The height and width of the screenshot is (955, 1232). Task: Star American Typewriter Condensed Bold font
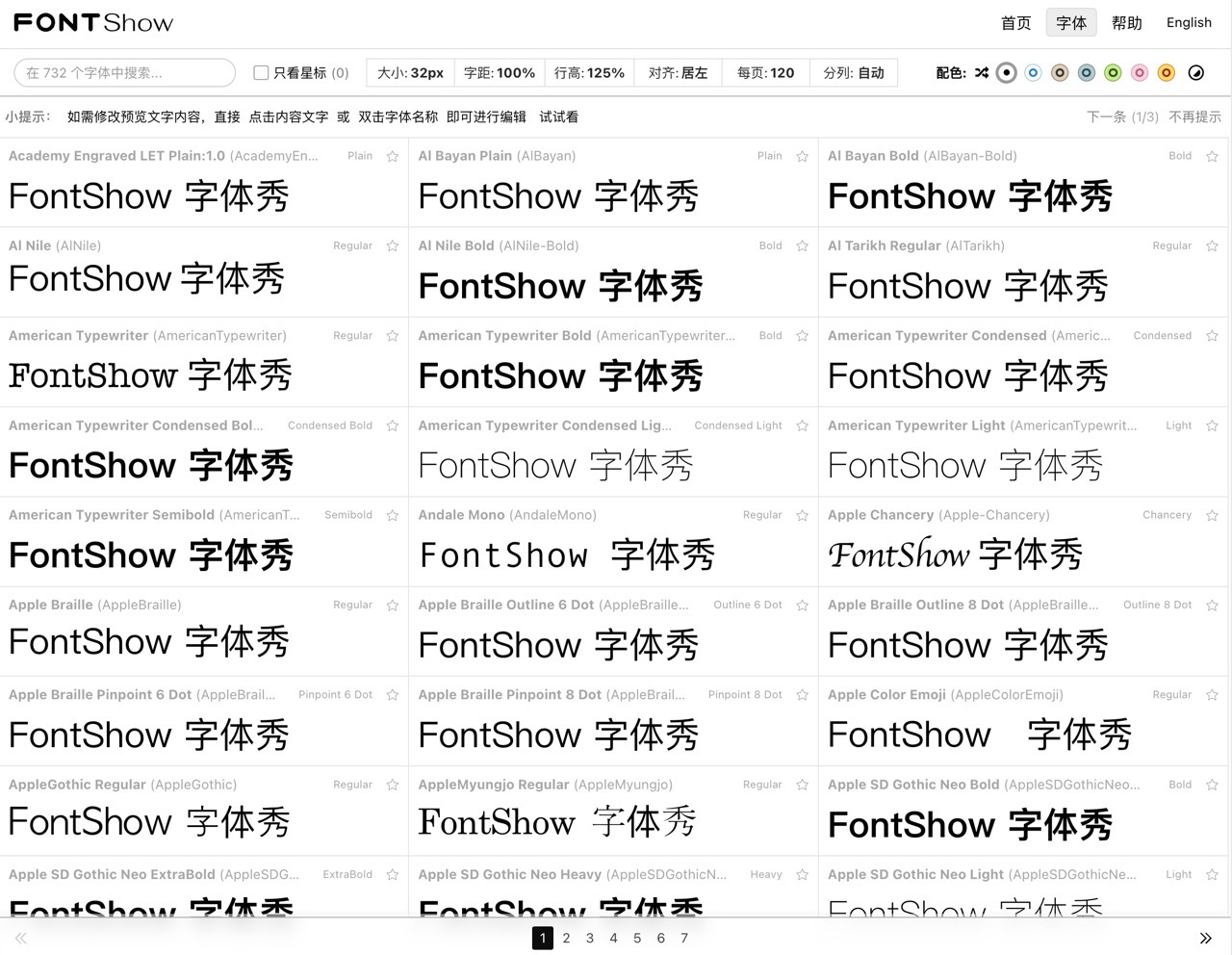point(393,426)
